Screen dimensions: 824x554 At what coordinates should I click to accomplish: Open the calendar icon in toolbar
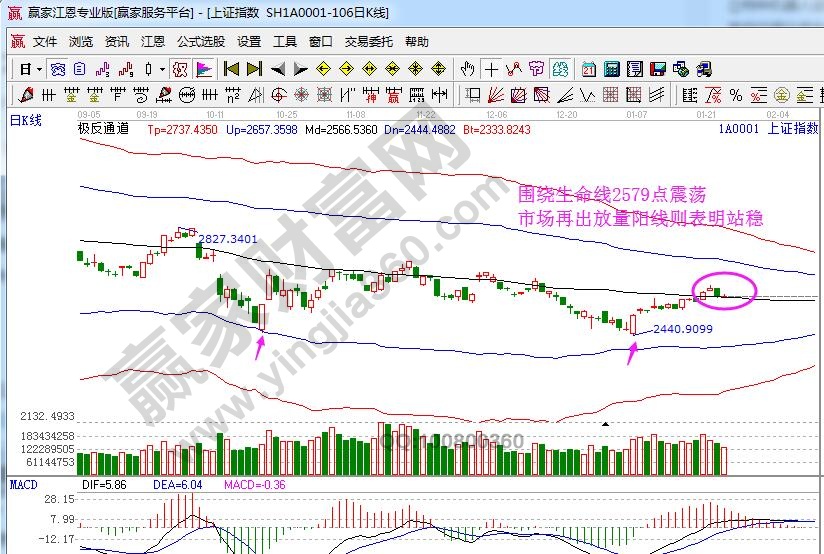(588, 69)
